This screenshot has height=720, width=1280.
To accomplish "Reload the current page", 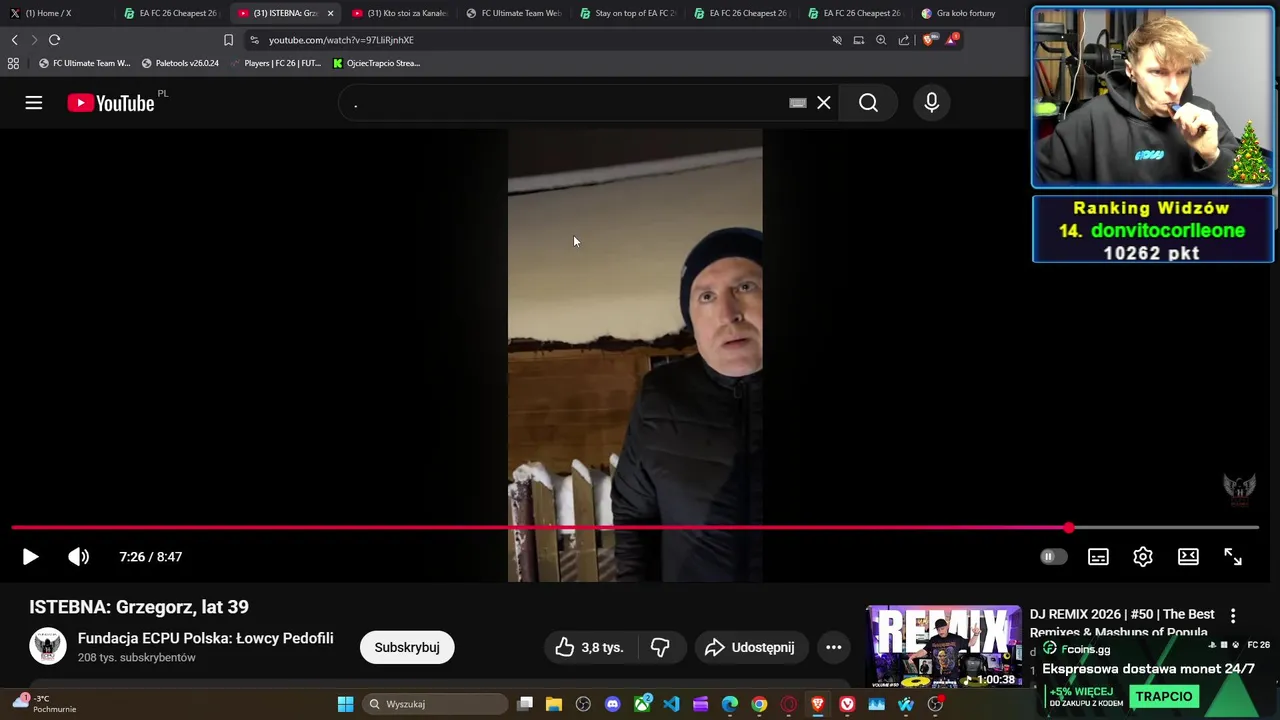I will (54, 40).
